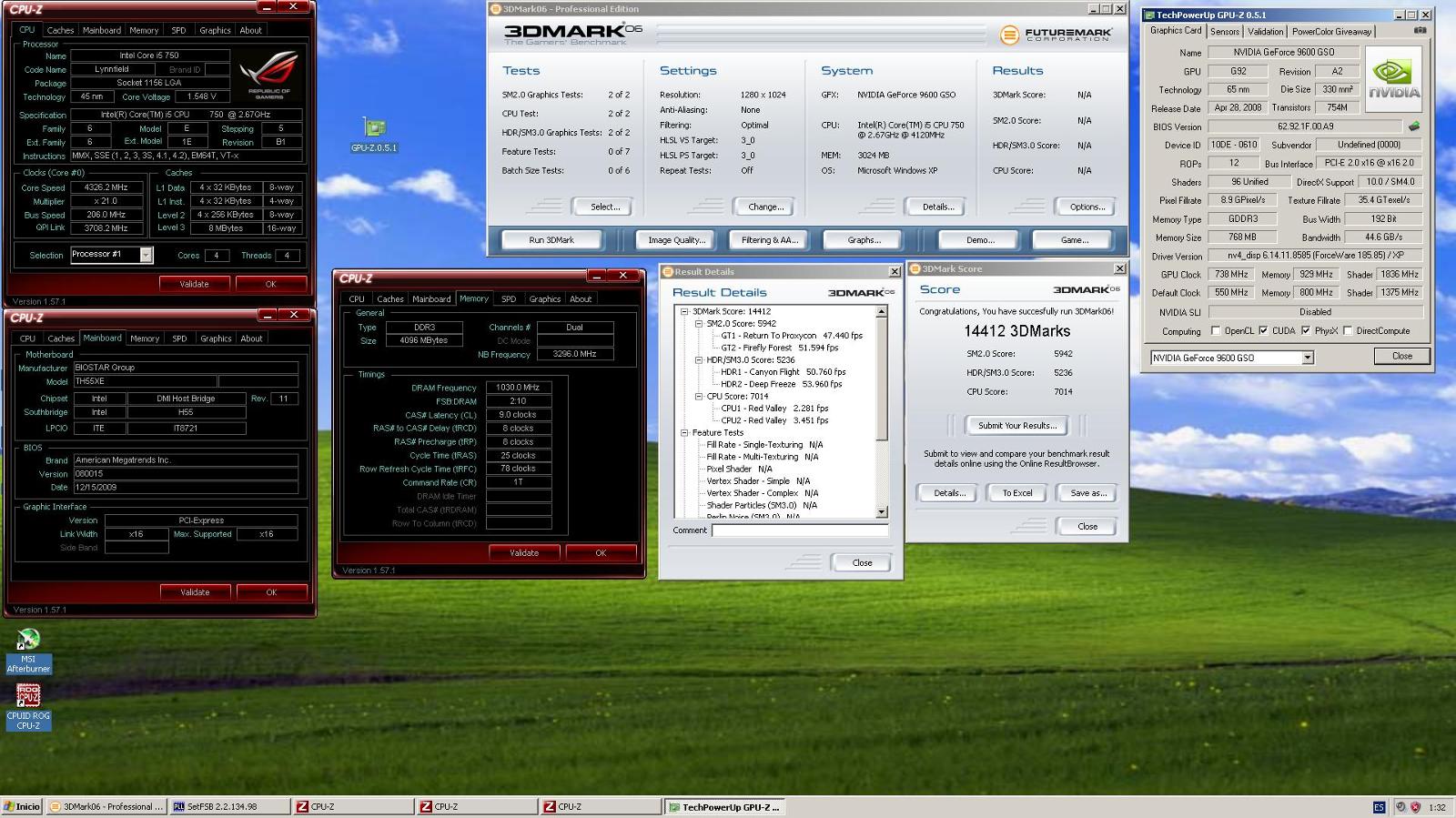Click the NVIDIA logo in GPU-Z
The image size is (1456, 818).
coord(1393,80)
